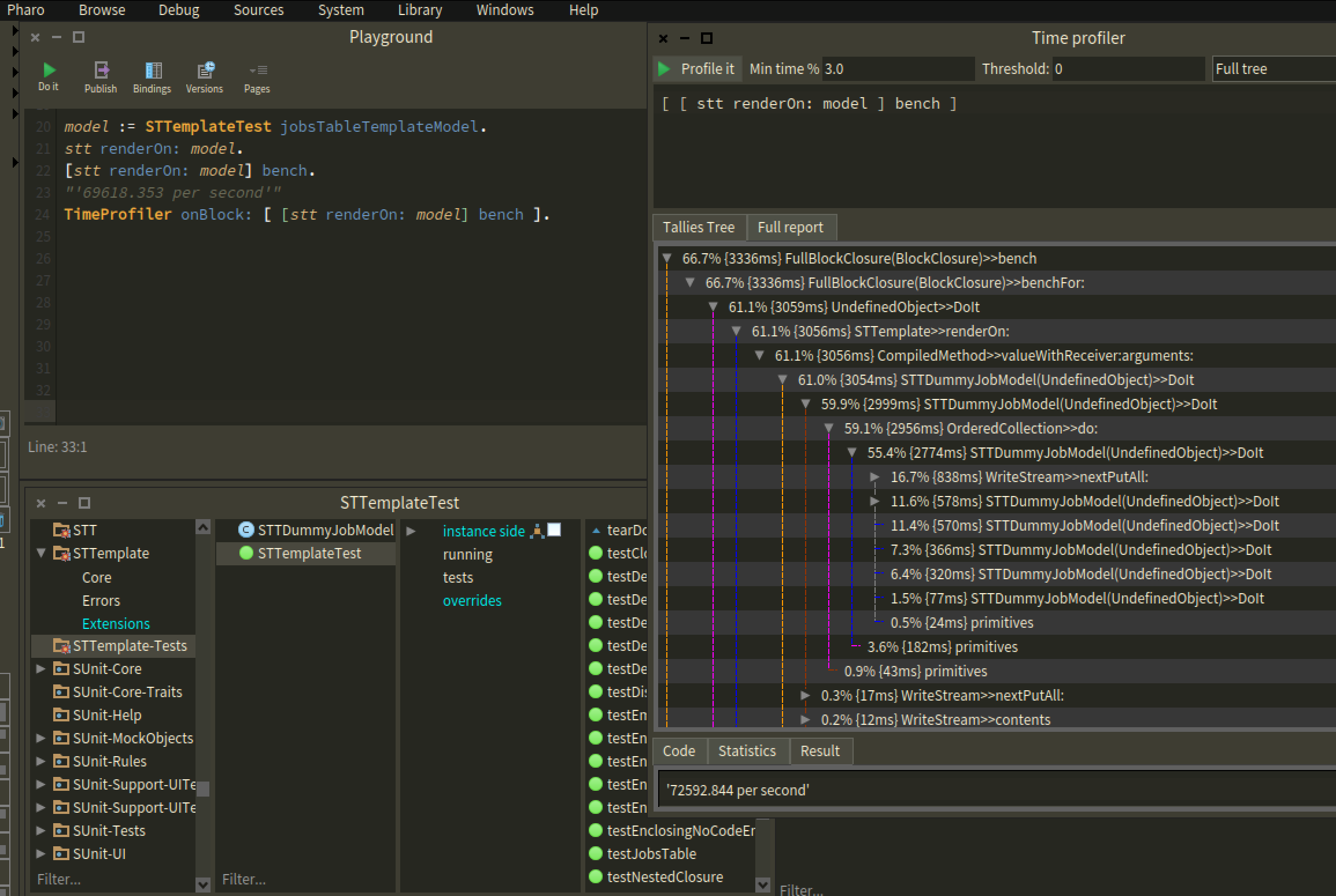Viewport: 1336px width, 896px height.
Task: Open the Bindings table icon
Action: tap(153, 71)
